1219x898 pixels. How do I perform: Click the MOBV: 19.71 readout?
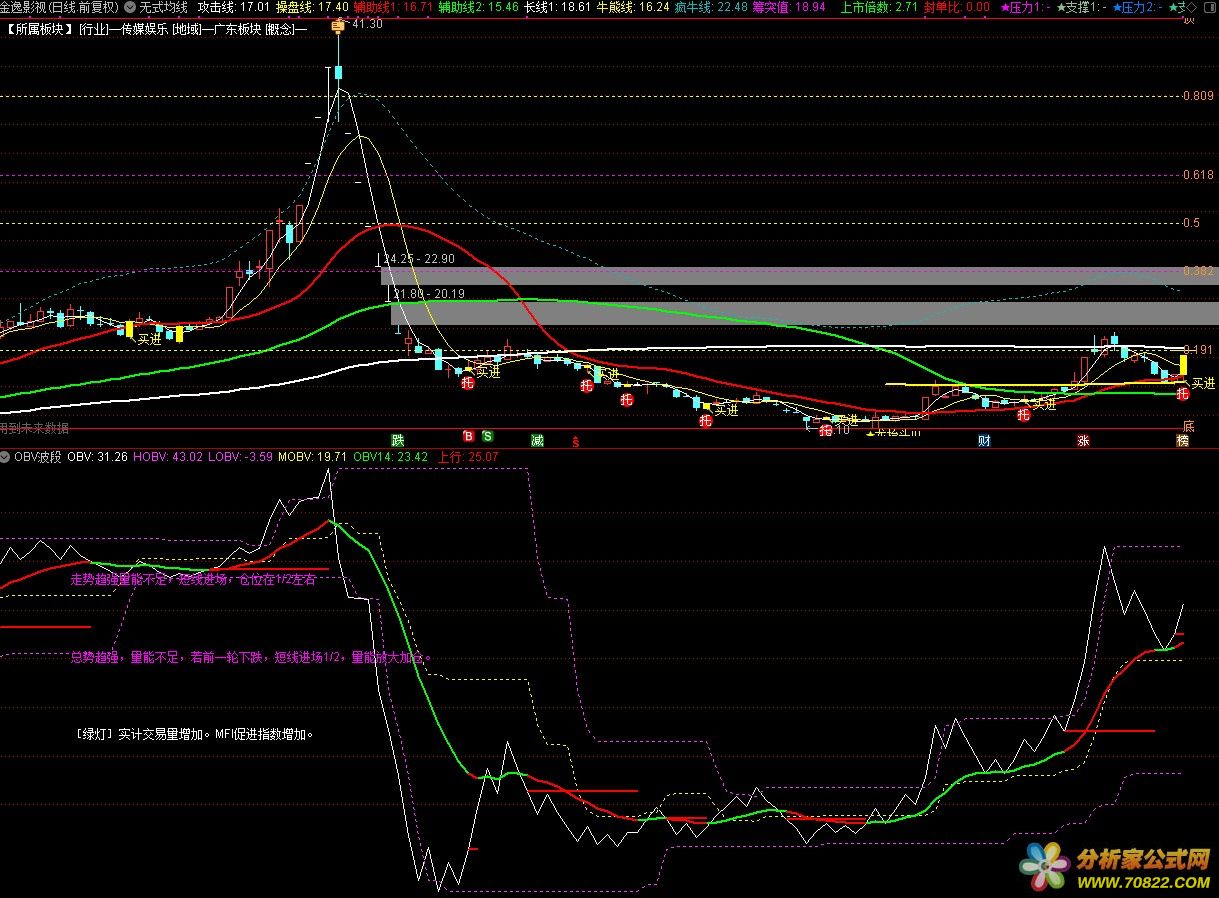tap(313, 456)
